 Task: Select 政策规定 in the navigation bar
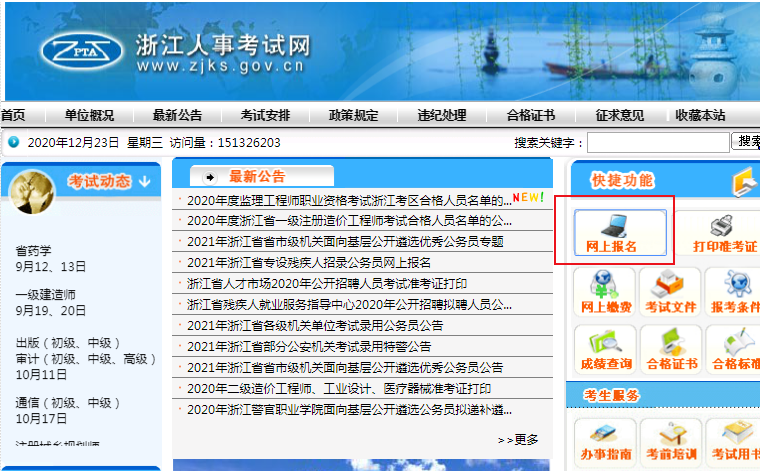(x=354, y=115)
